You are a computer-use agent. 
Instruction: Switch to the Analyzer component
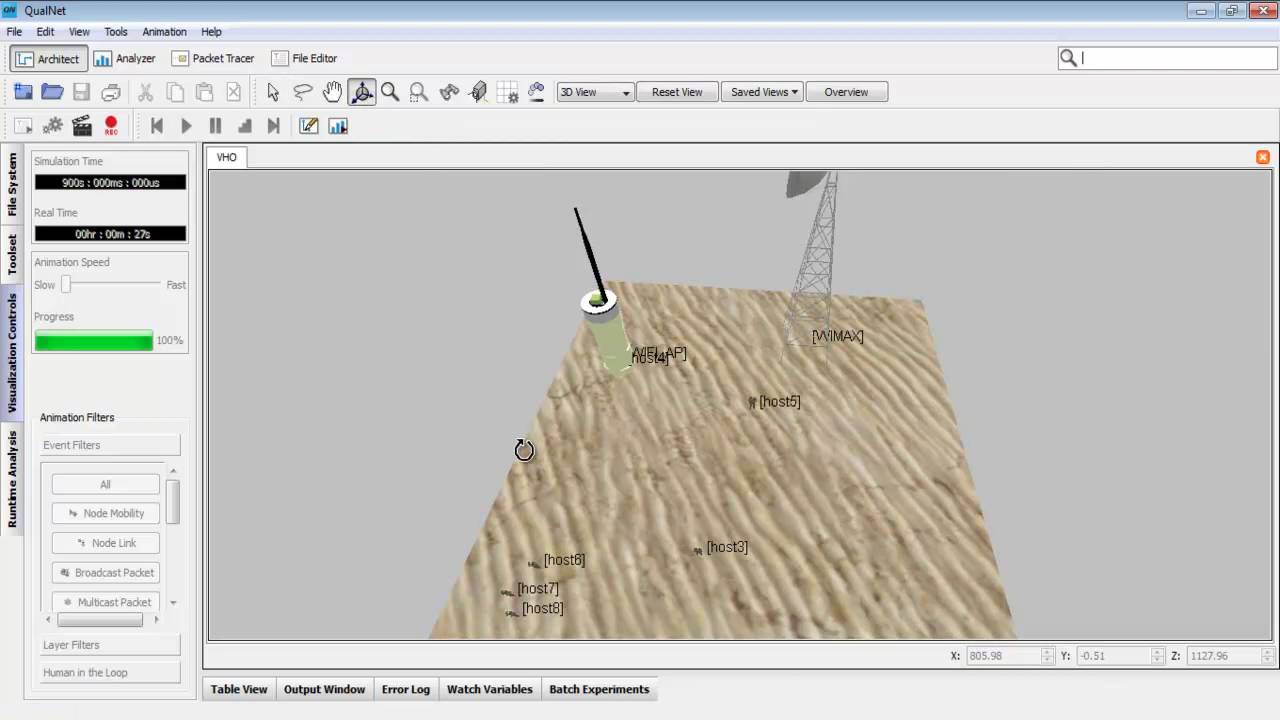click(x=125, y=58)
